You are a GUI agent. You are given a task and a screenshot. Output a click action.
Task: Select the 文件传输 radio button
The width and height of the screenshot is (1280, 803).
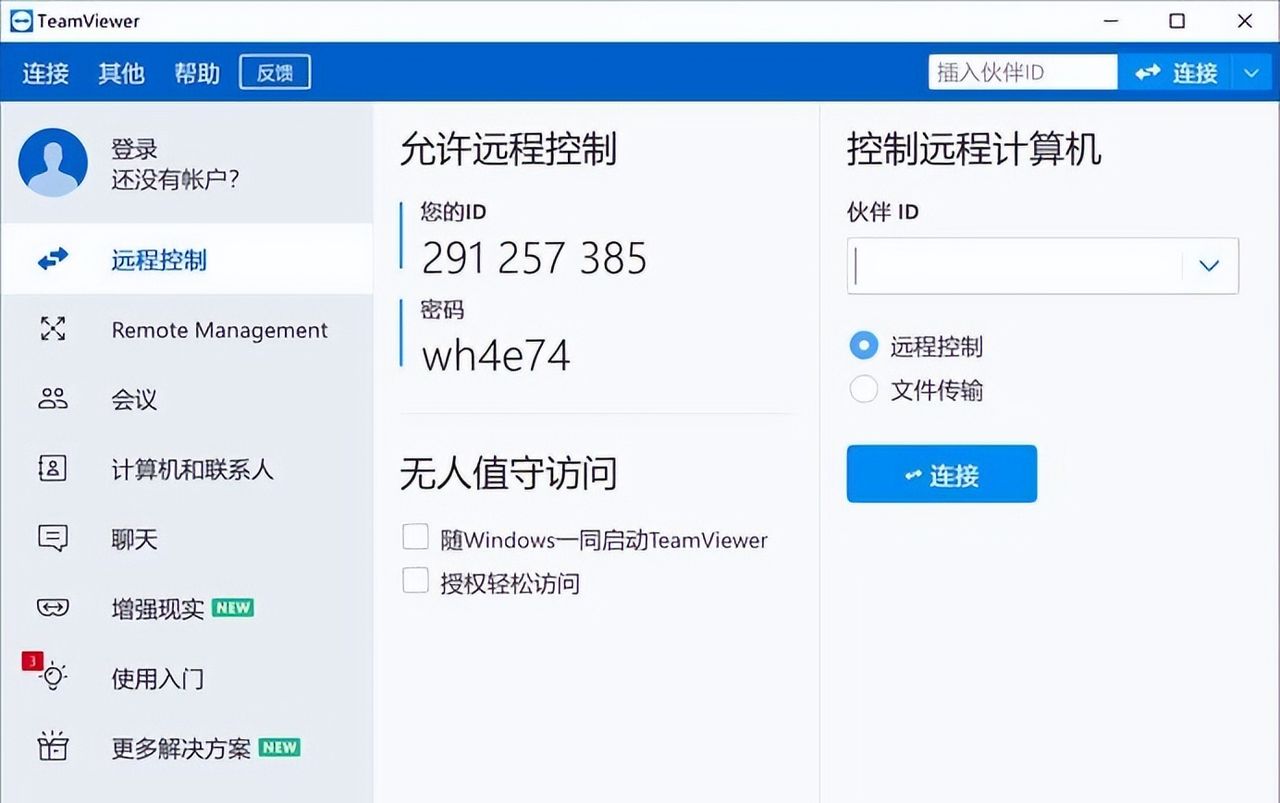click(x=863, y=390)
